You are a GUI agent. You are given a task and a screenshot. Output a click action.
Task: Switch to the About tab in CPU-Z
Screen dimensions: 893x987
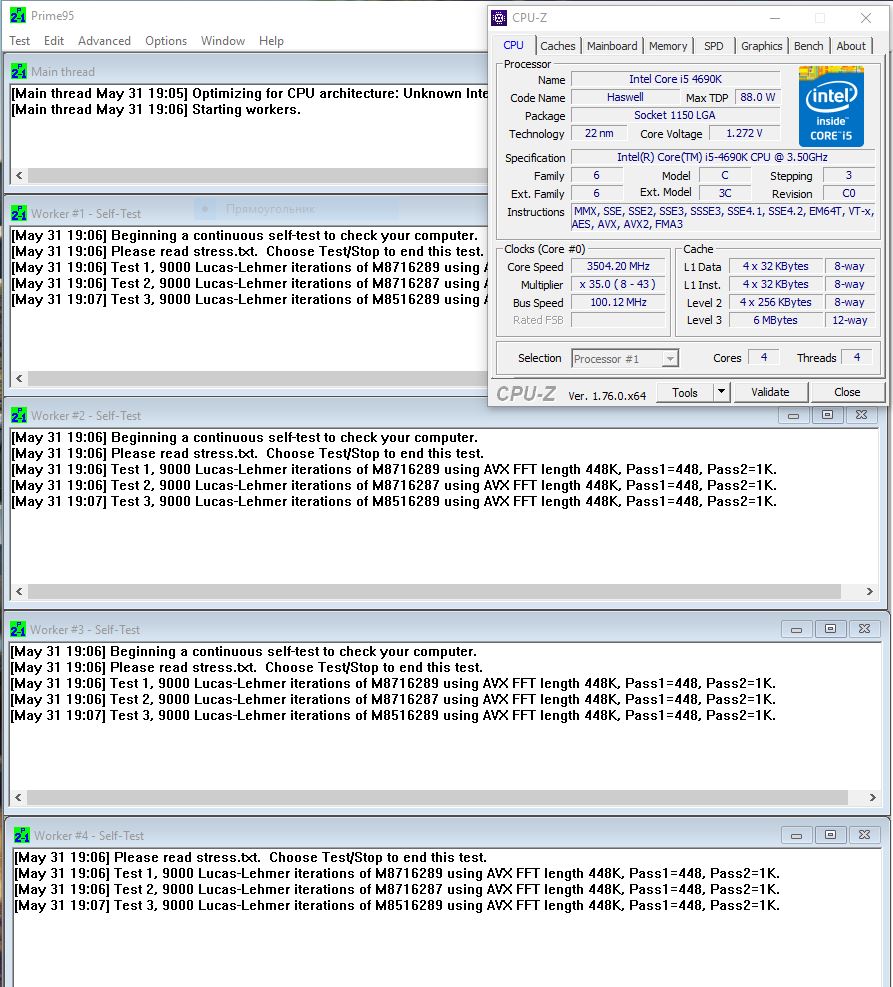pyautogui.click(x=851, y=46)
